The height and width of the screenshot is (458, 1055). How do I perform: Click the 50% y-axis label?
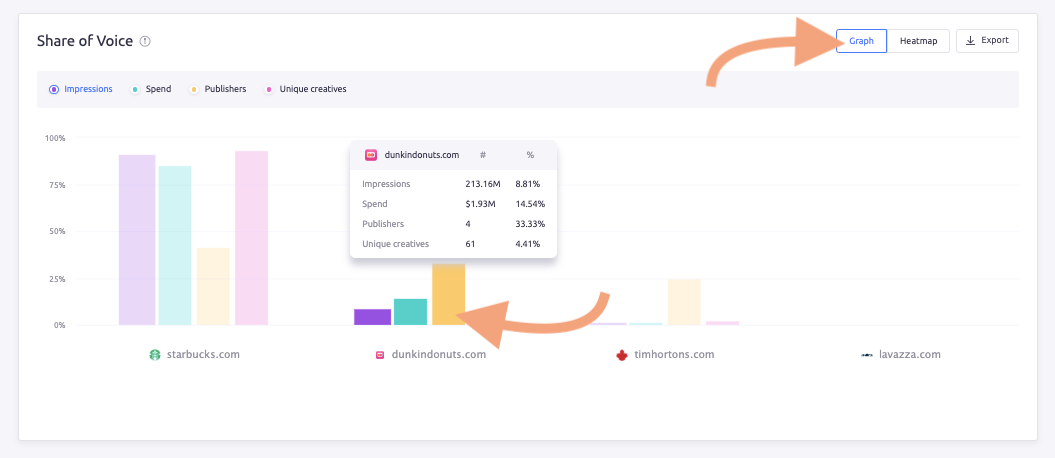[57, 231]
